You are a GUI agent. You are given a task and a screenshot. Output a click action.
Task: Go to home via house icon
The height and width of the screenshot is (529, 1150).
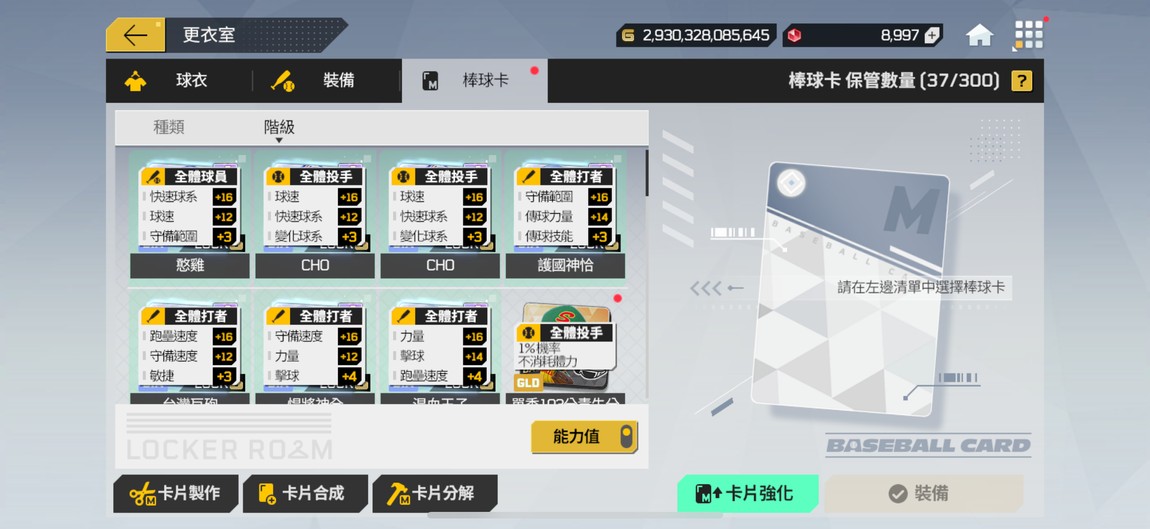[979, 35]
